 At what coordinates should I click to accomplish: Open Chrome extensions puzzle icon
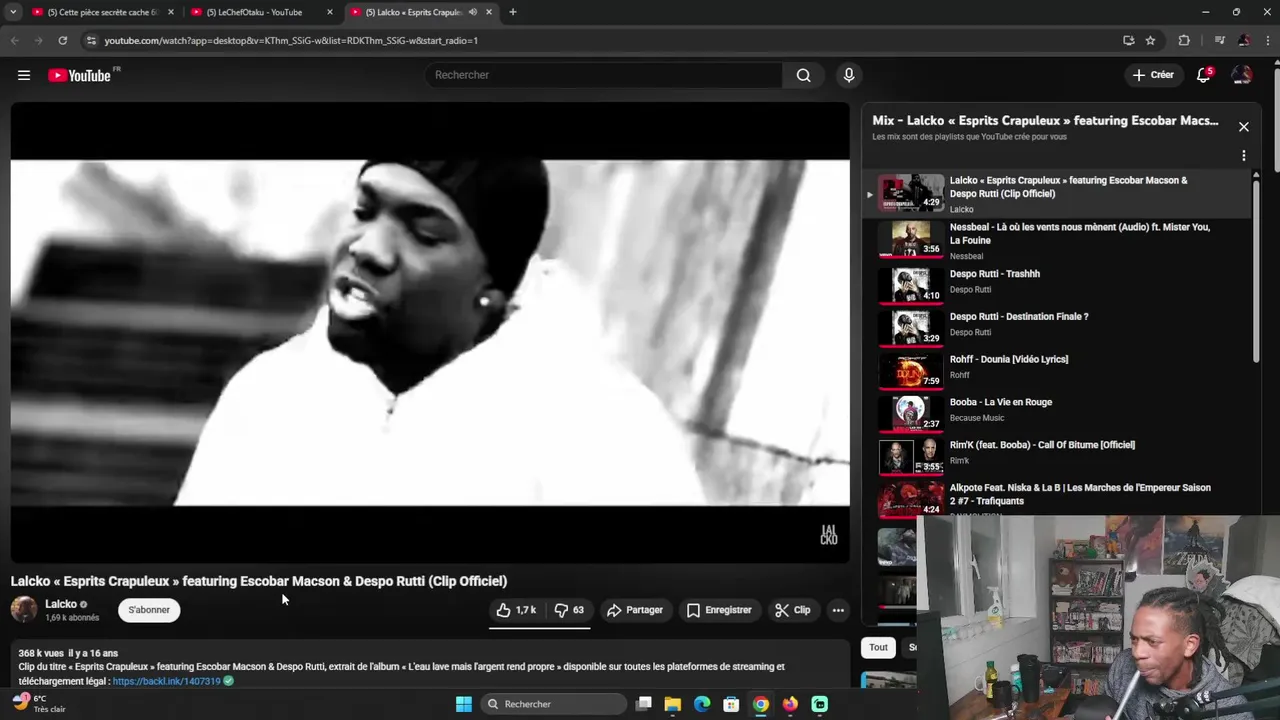[x=1184, y=41]
